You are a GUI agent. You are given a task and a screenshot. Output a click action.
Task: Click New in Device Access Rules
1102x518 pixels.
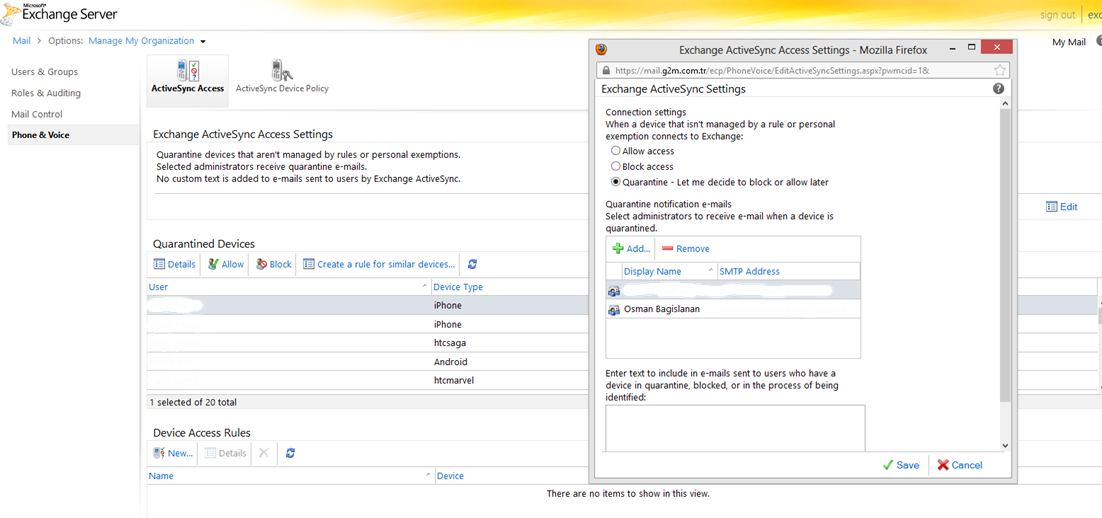coord(173,453)
